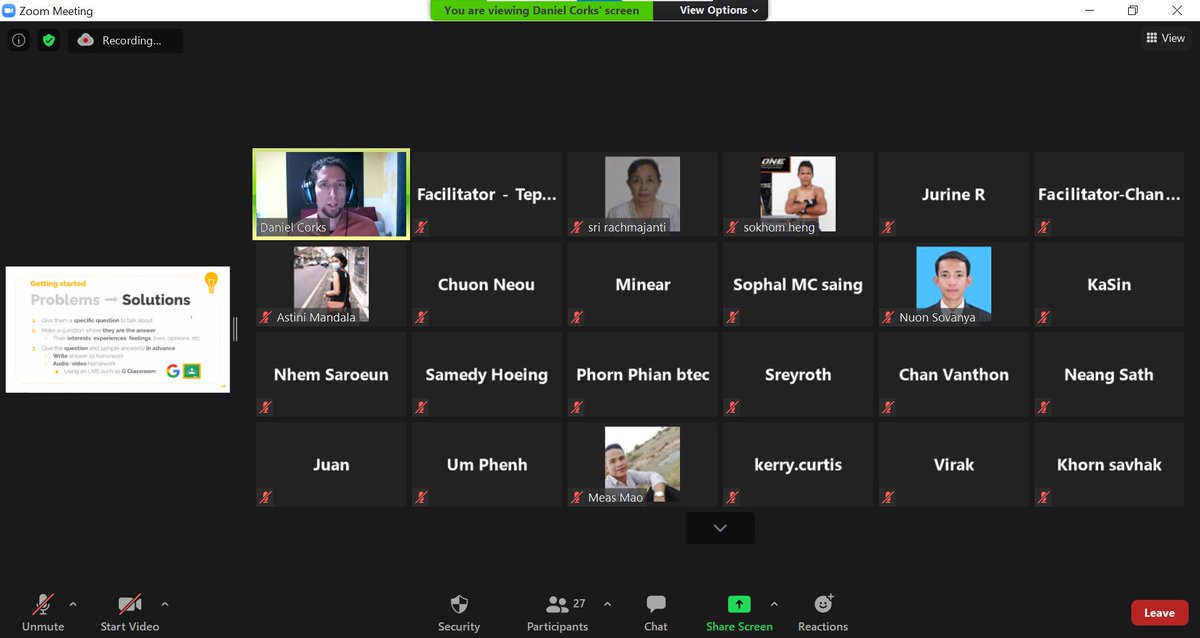Click the Sreyroth participant name
The height and width of the screenshot is (638, 1200).
pos(798,375)
